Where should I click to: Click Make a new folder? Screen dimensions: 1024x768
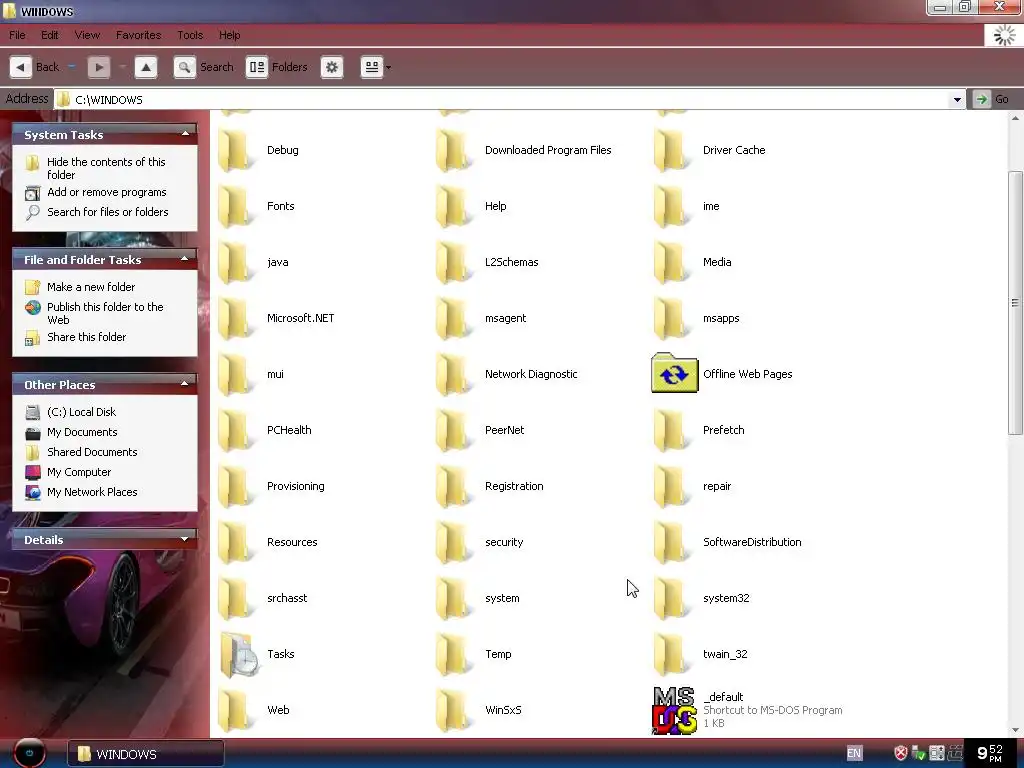point(91,287)
